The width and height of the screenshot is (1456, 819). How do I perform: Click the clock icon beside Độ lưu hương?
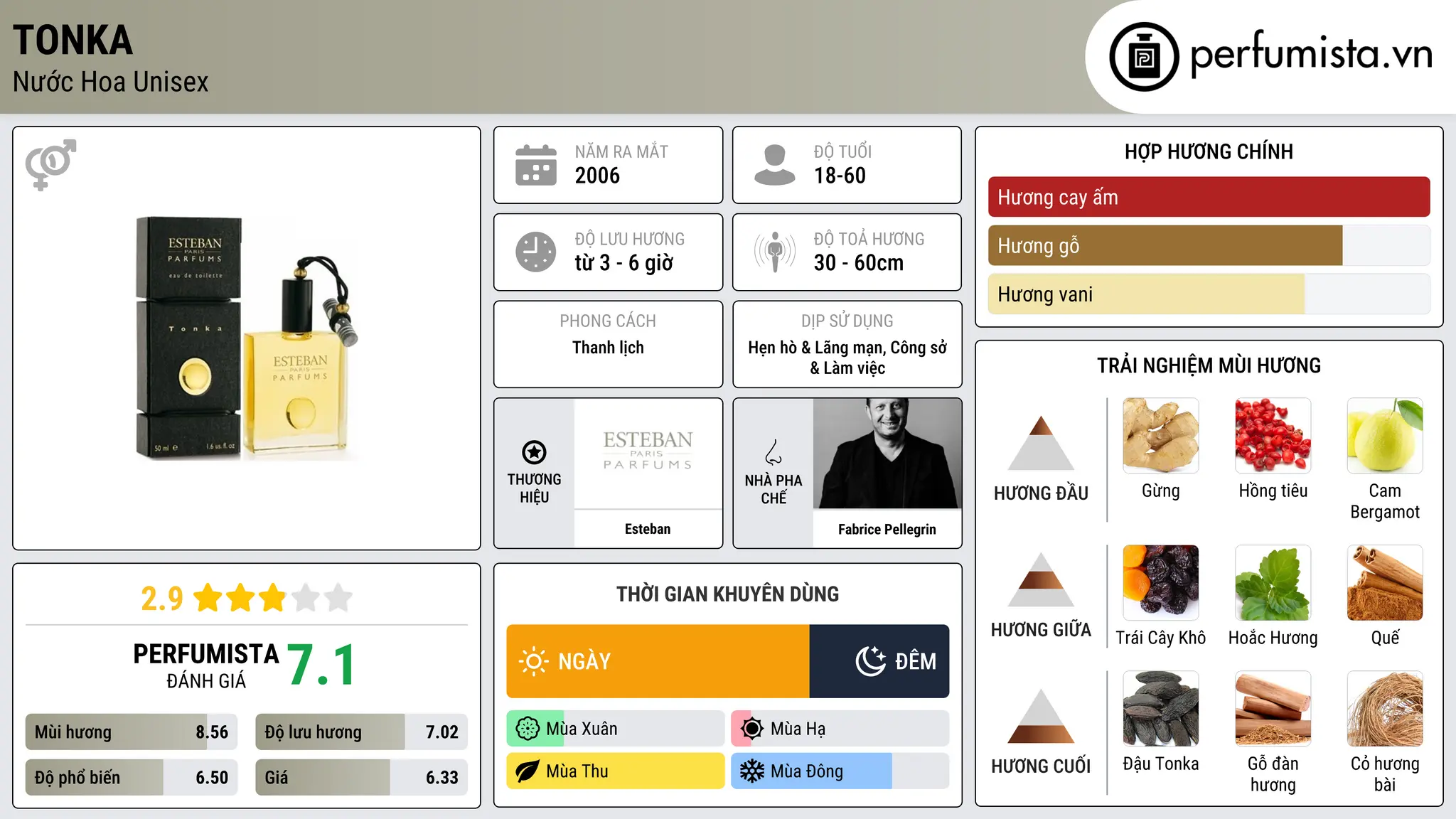click(536, 252)
